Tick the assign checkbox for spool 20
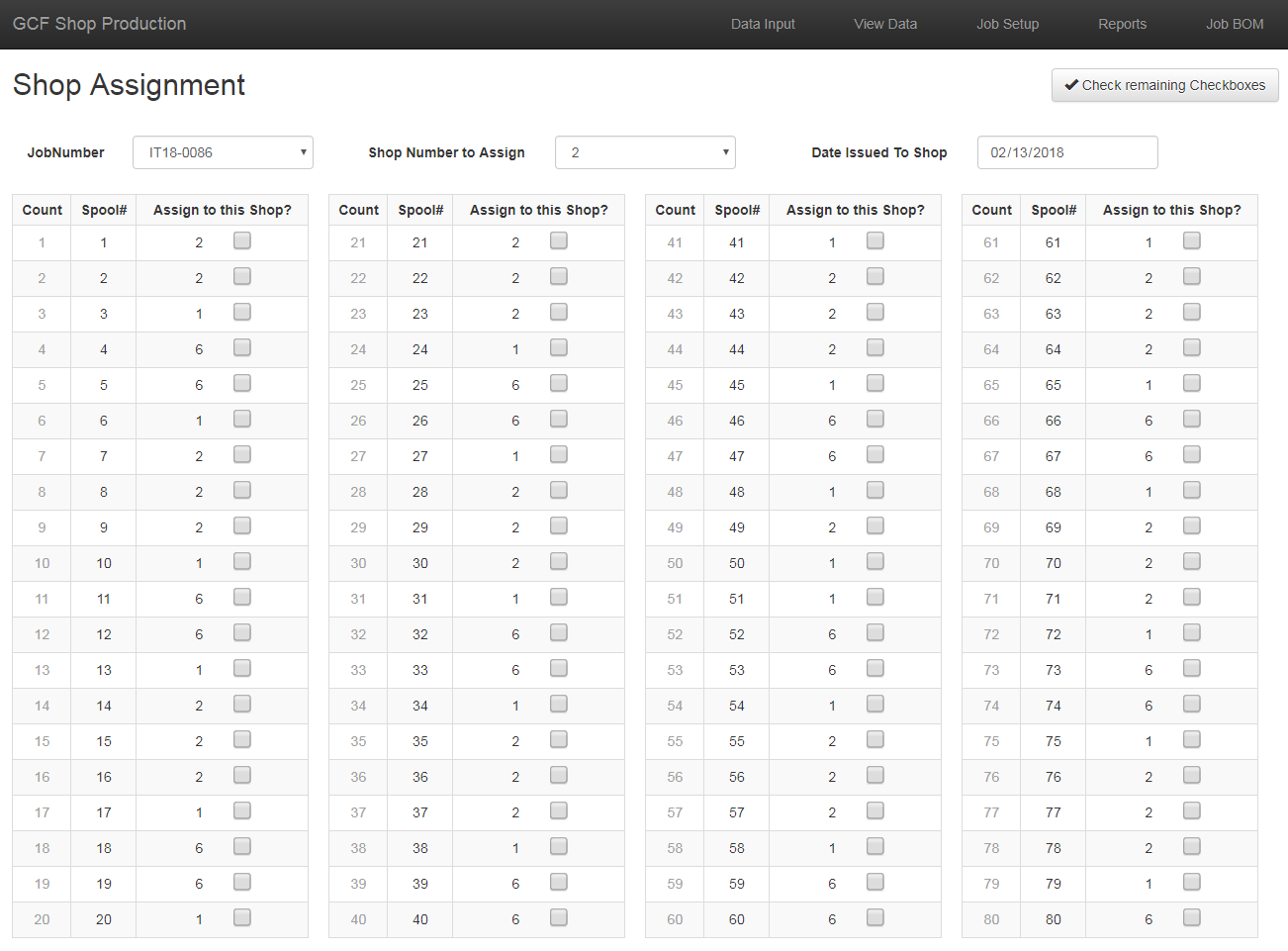This screenshot has height=951, width=1288. tap(242, 917)
